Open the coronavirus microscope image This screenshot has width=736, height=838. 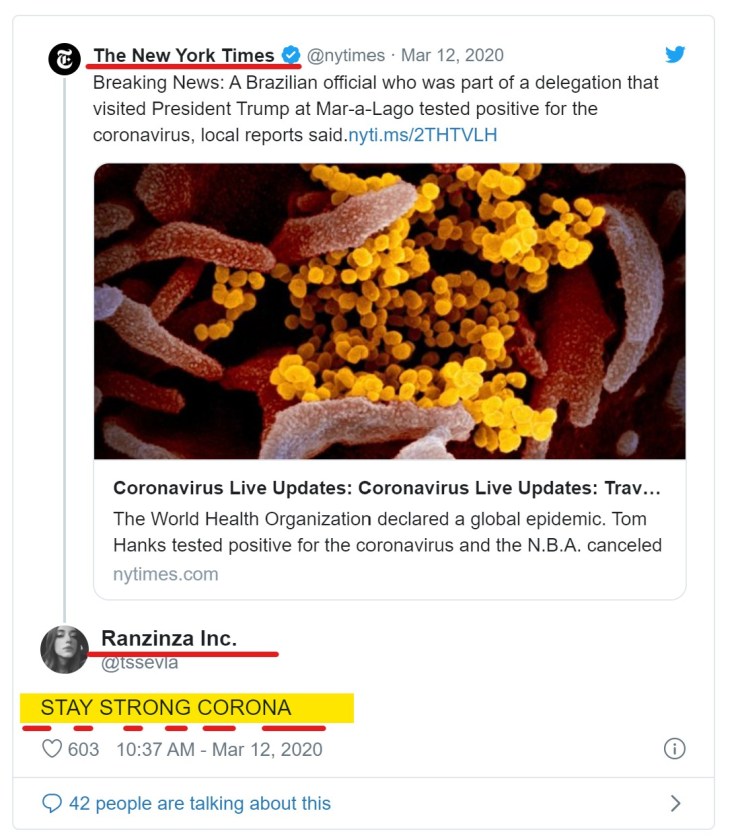pos(390,311)
